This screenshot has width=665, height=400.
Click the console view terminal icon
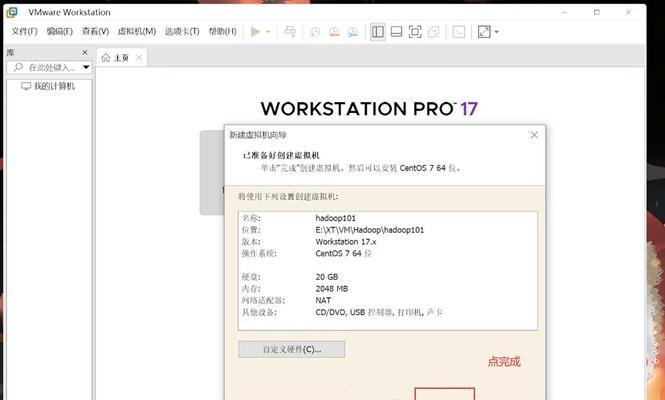pyautogui.click(x=459, y=32)
